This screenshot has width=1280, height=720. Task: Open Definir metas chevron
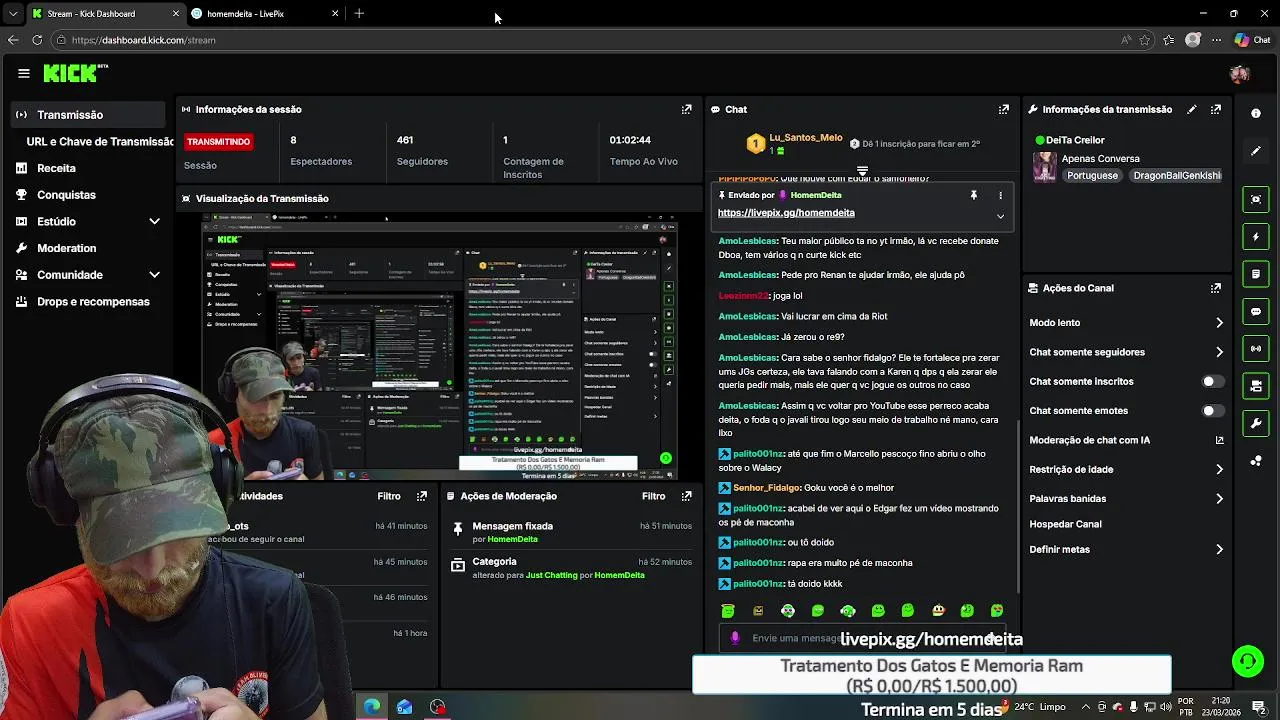[1219, 549]
